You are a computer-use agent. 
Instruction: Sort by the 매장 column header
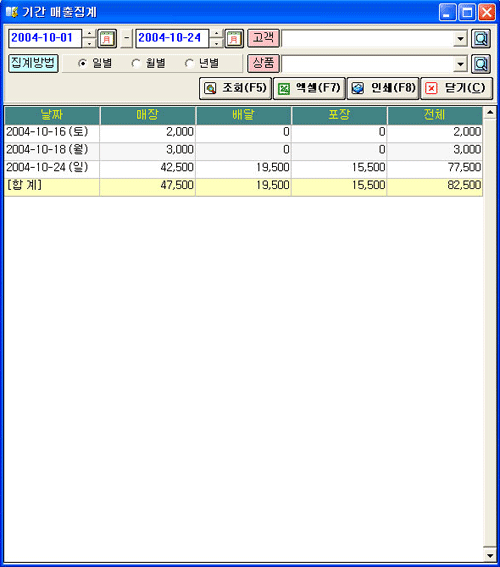click(x=148, y=115)
